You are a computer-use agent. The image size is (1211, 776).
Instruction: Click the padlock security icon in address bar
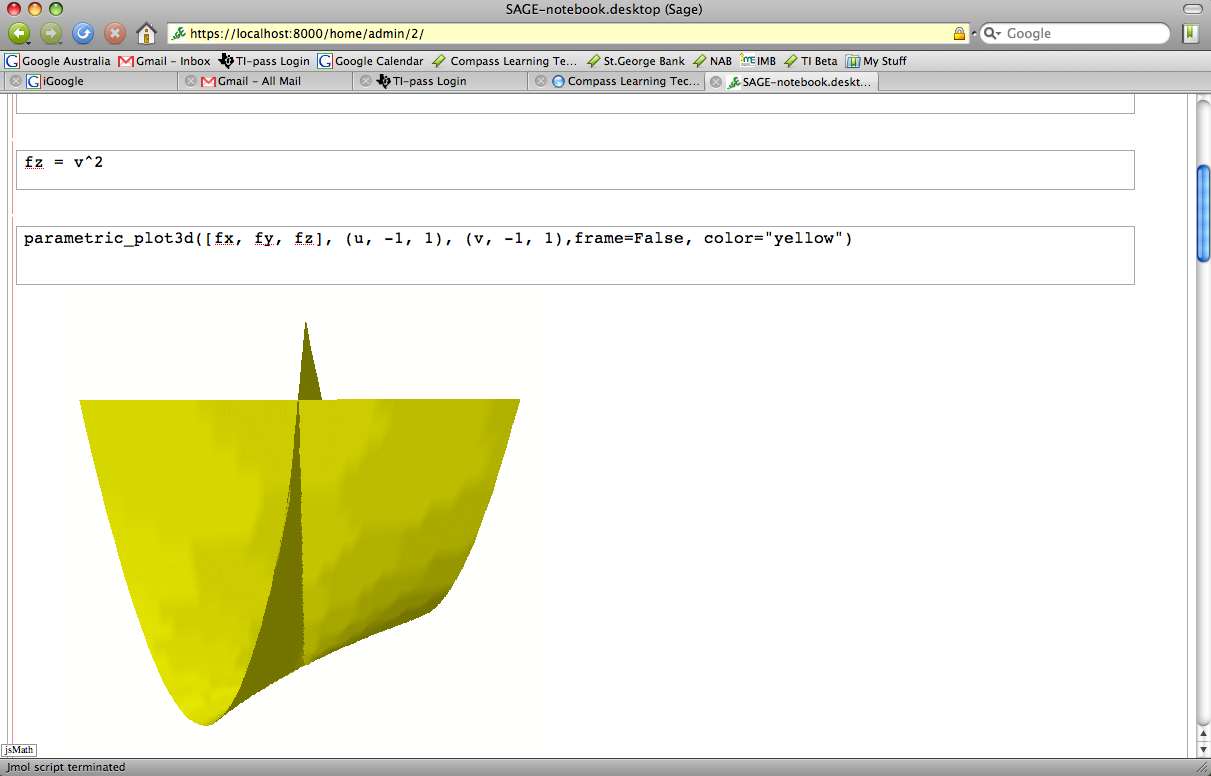[x=959, y=33]
